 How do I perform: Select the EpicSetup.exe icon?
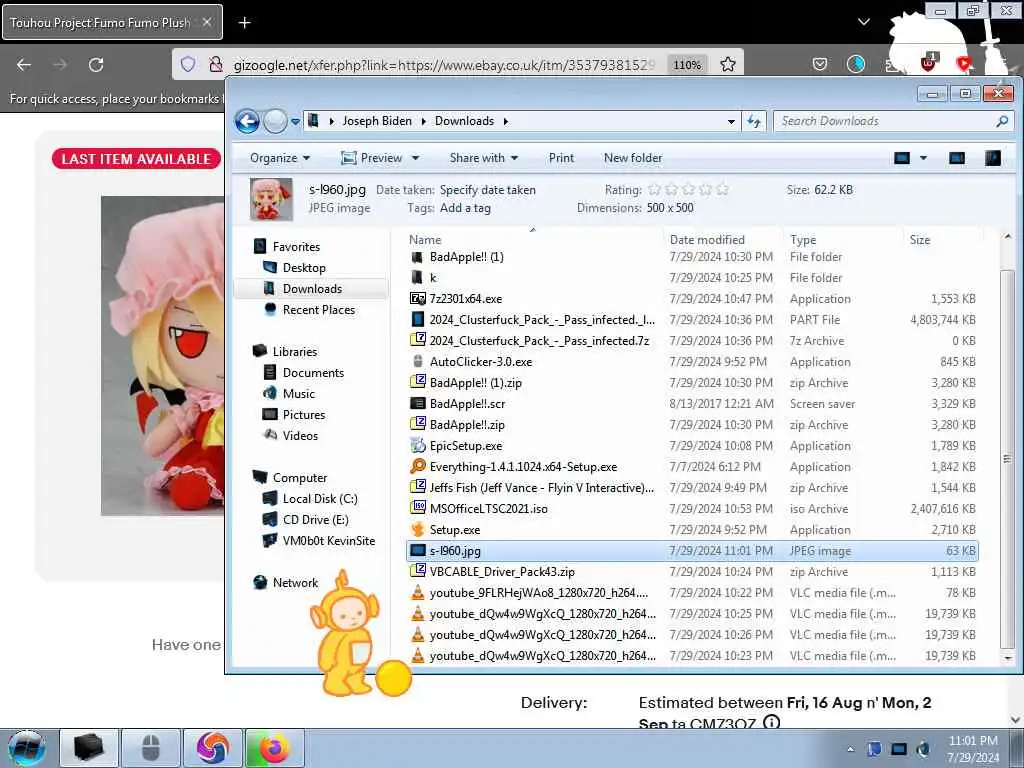tap(417, 445)
